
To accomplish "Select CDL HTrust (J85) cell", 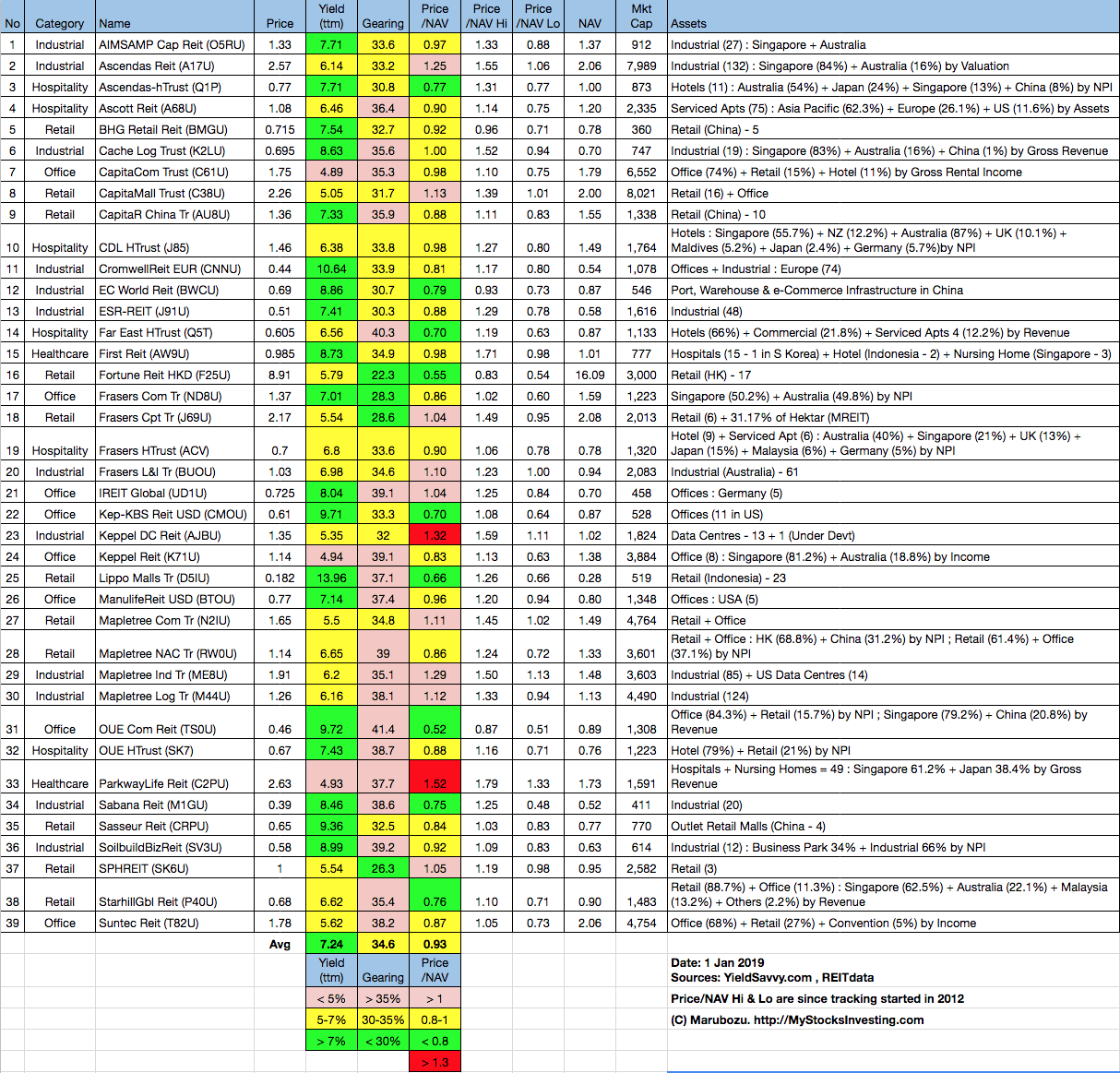I will tap(174, 242).
